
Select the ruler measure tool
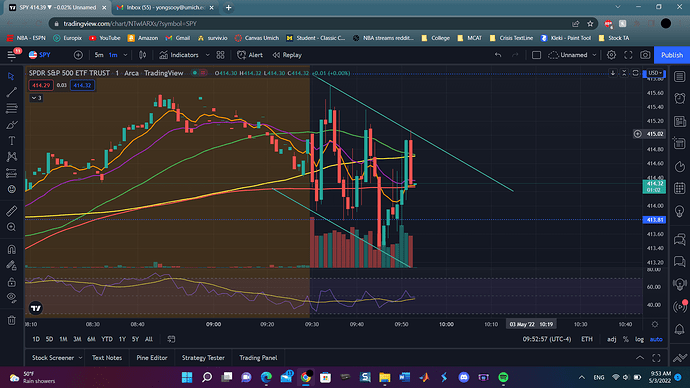pos(11,211)
